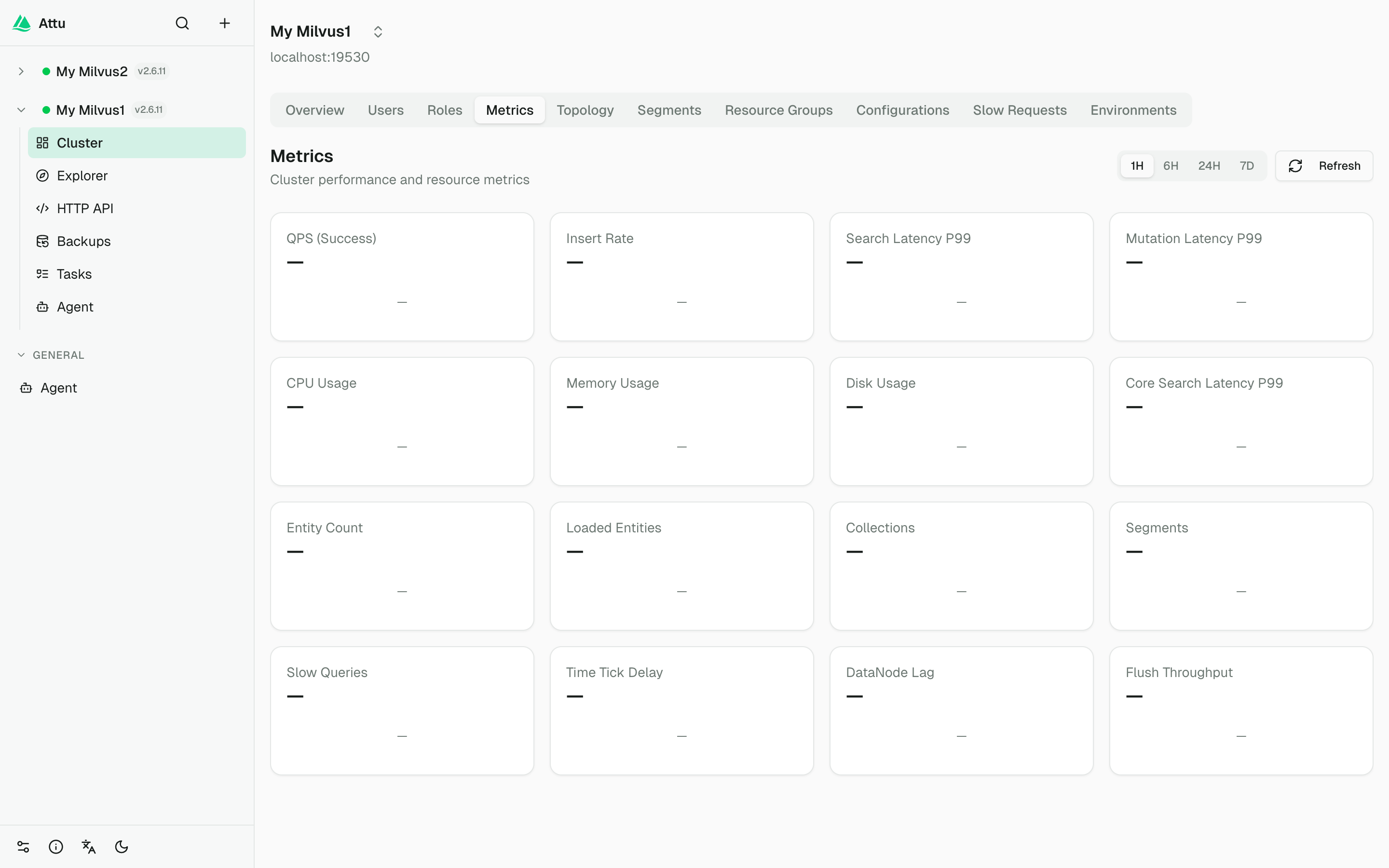Click the Backups database icon
Screen dimensions: 1389x868
point(42,241)
